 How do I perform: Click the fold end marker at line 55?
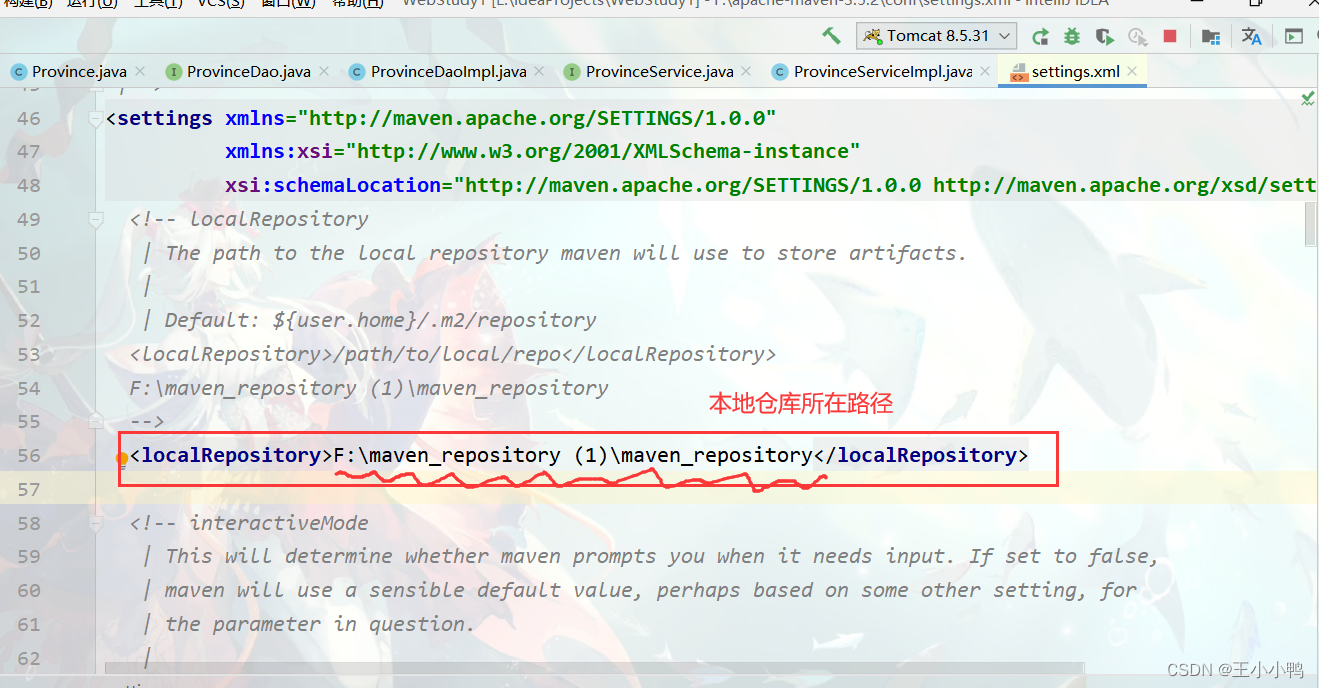97,422
